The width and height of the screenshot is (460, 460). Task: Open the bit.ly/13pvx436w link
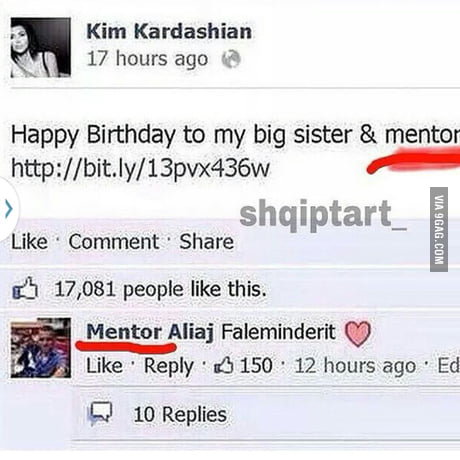140,168
